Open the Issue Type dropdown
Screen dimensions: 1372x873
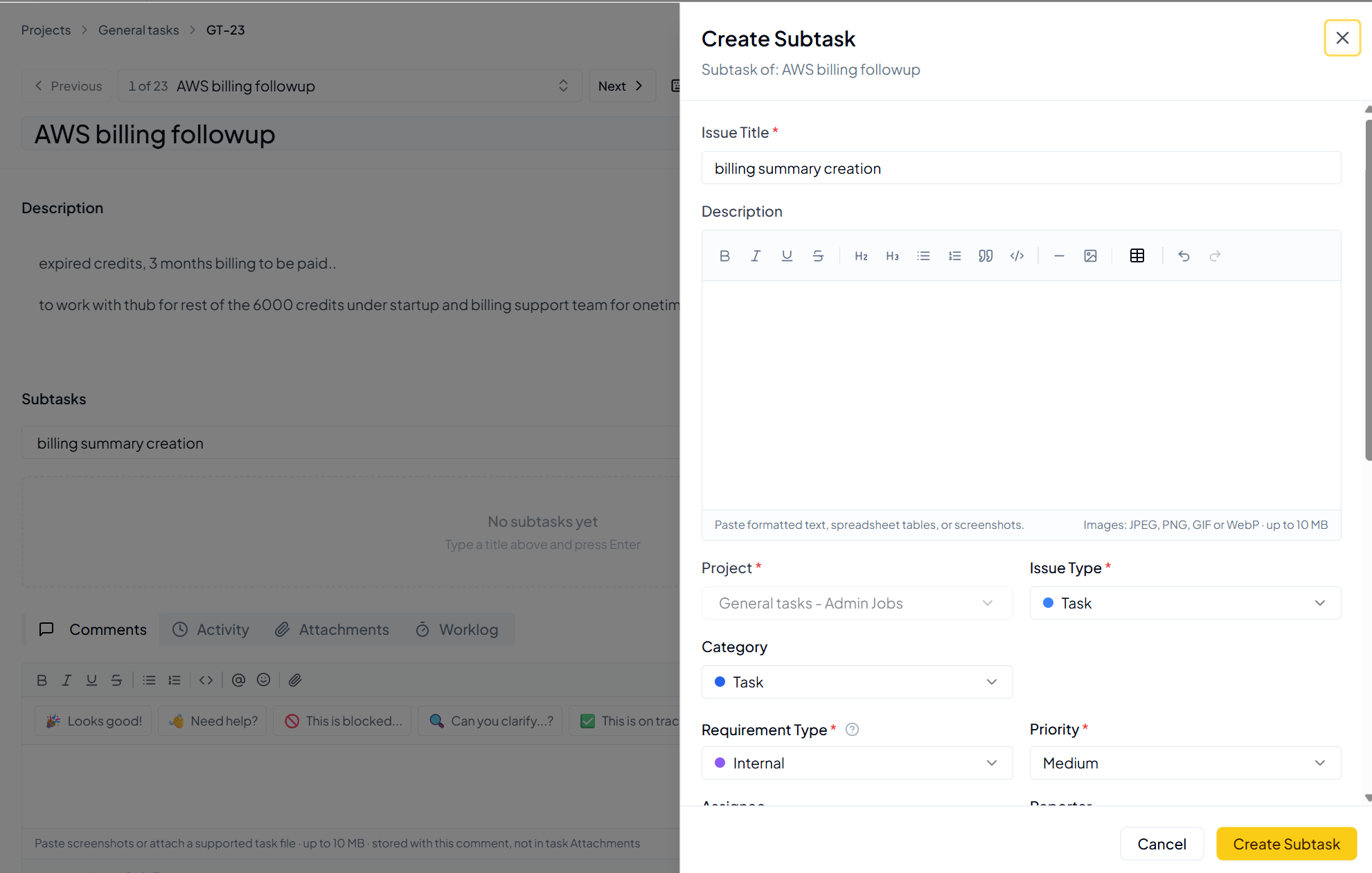click(x=1185, y=604)
